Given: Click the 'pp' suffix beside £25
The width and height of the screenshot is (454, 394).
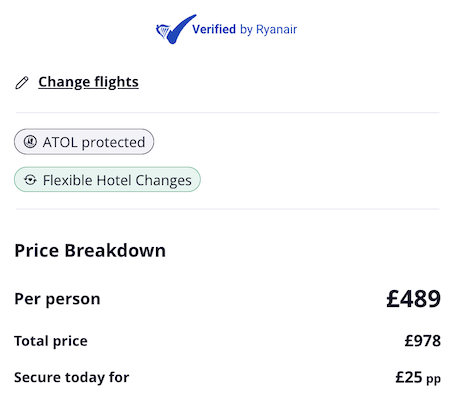Looking at the screenshot, I should [433, 379].
